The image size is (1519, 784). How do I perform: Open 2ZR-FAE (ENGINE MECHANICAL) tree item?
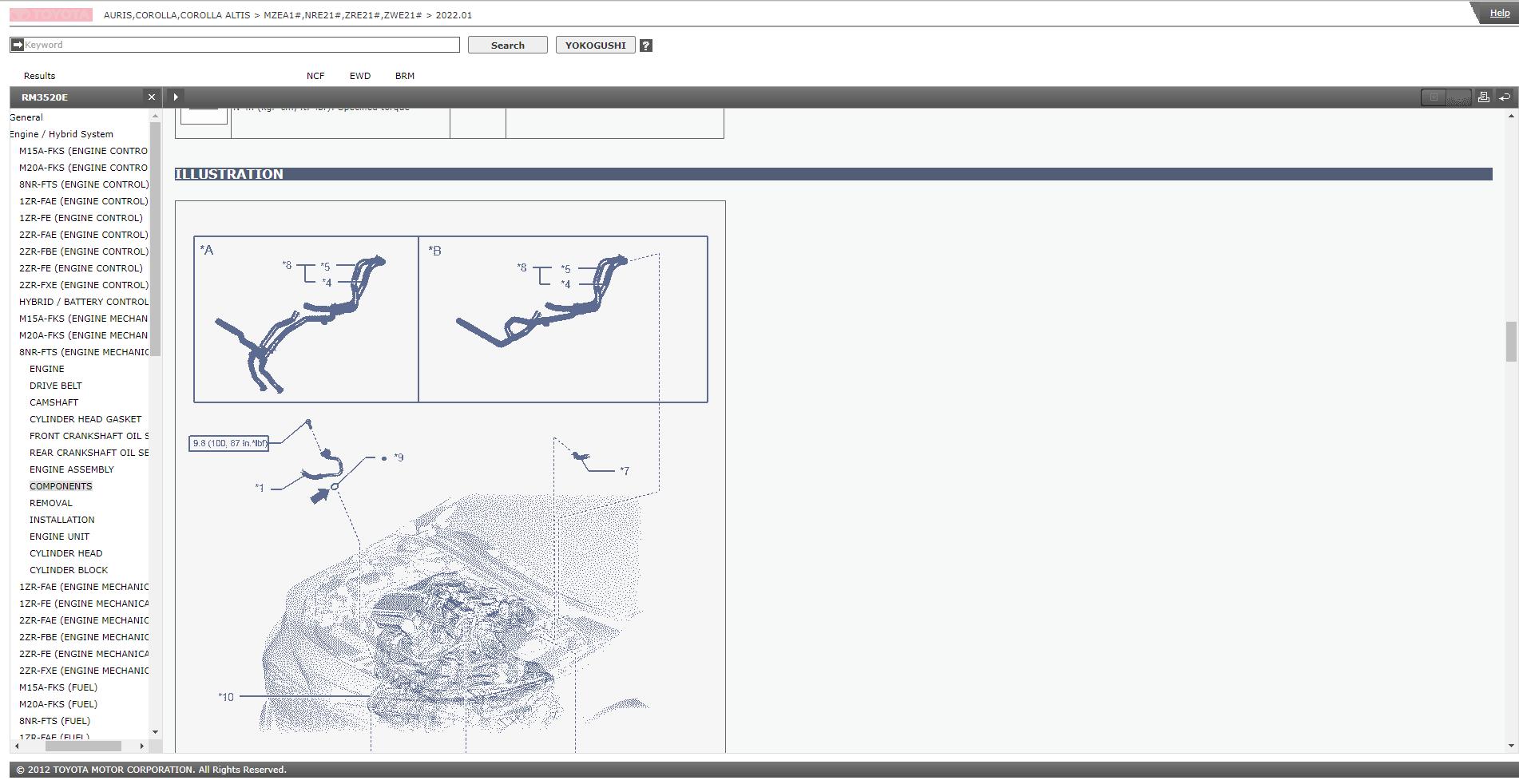click(83, 620)
